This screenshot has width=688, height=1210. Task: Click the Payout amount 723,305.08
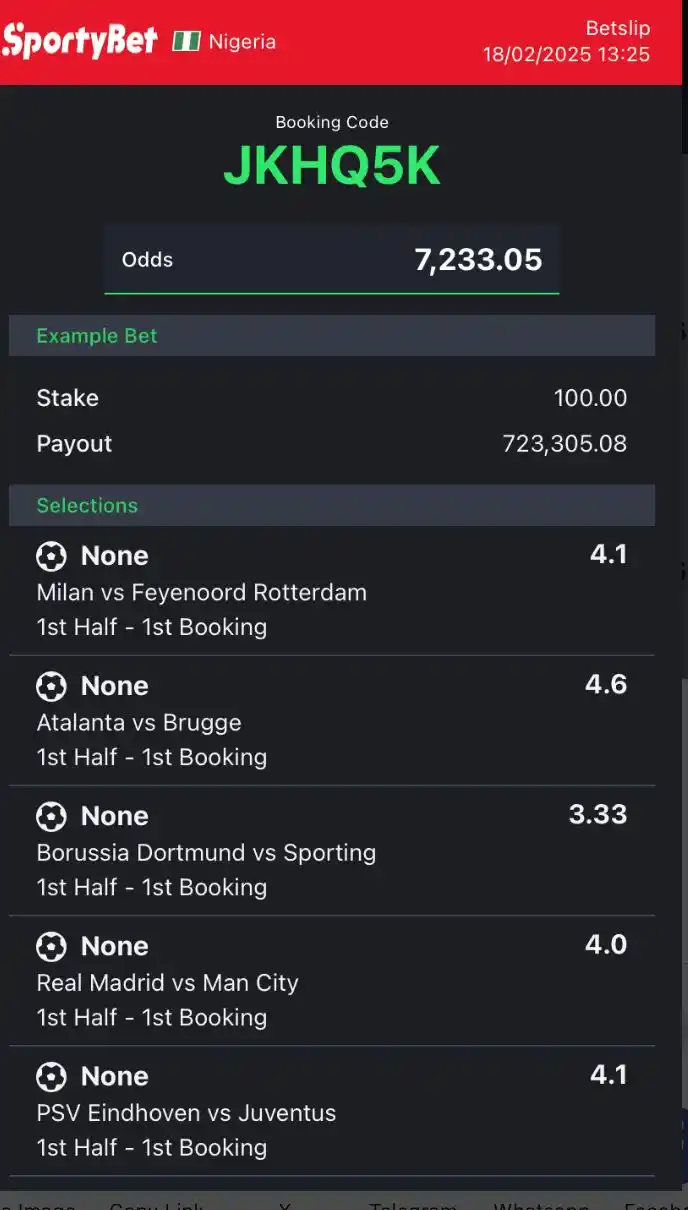[x=565, y=443]
